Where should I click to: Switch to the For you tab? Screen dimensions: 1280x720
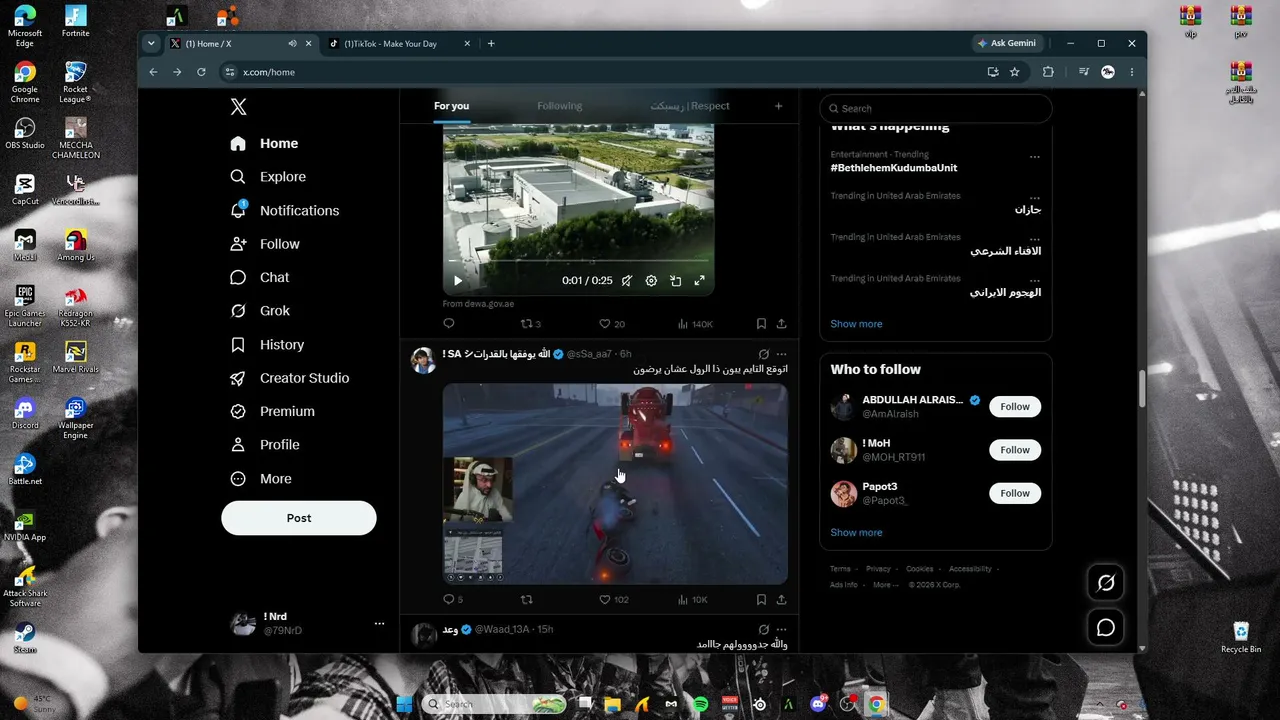451,106
